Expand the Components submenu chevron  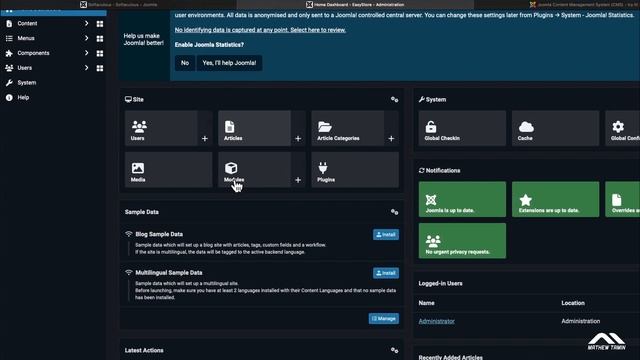87,53
